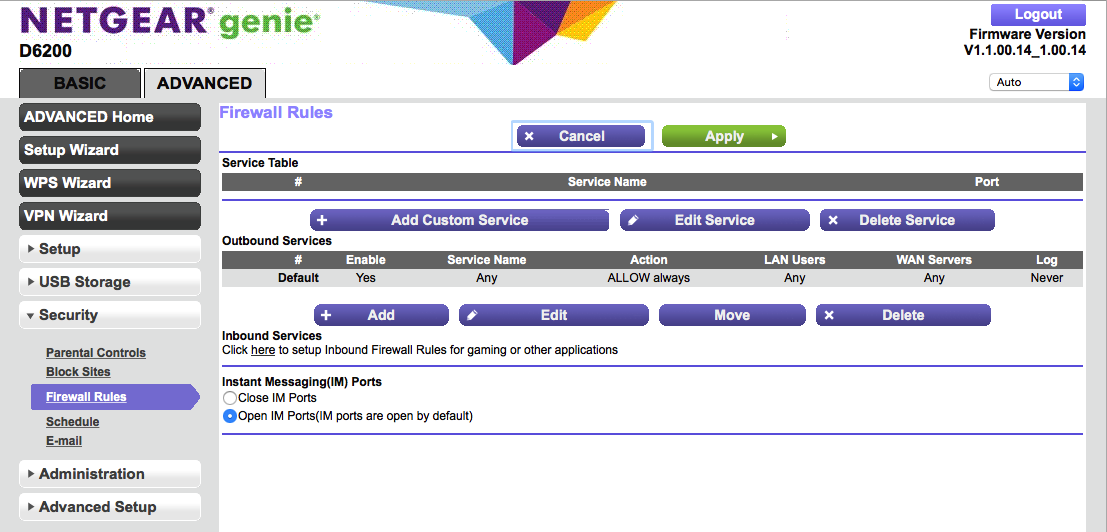Click the arrow icon on Apply button
Viewport: 1107px width, 532px height.
point(774,136)
